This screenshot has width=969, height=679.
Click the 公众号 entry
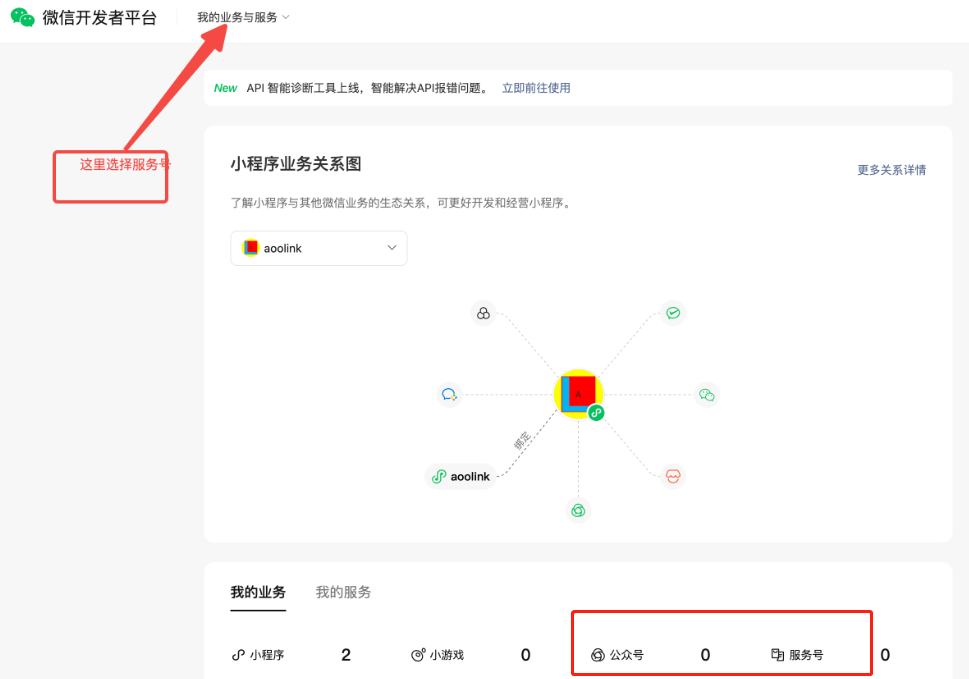(617, 655)
